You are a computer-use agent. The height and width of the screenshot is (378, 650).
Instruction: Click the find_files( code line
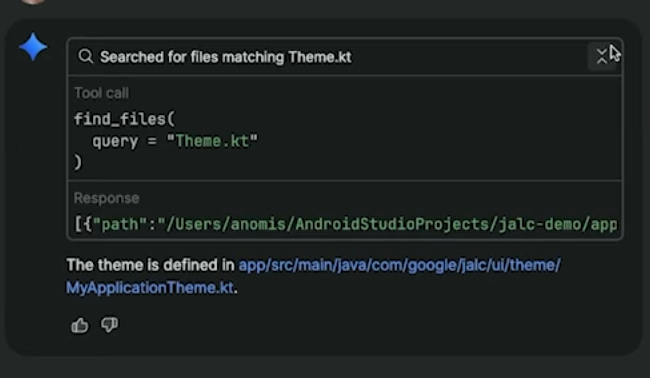(125, 119)
